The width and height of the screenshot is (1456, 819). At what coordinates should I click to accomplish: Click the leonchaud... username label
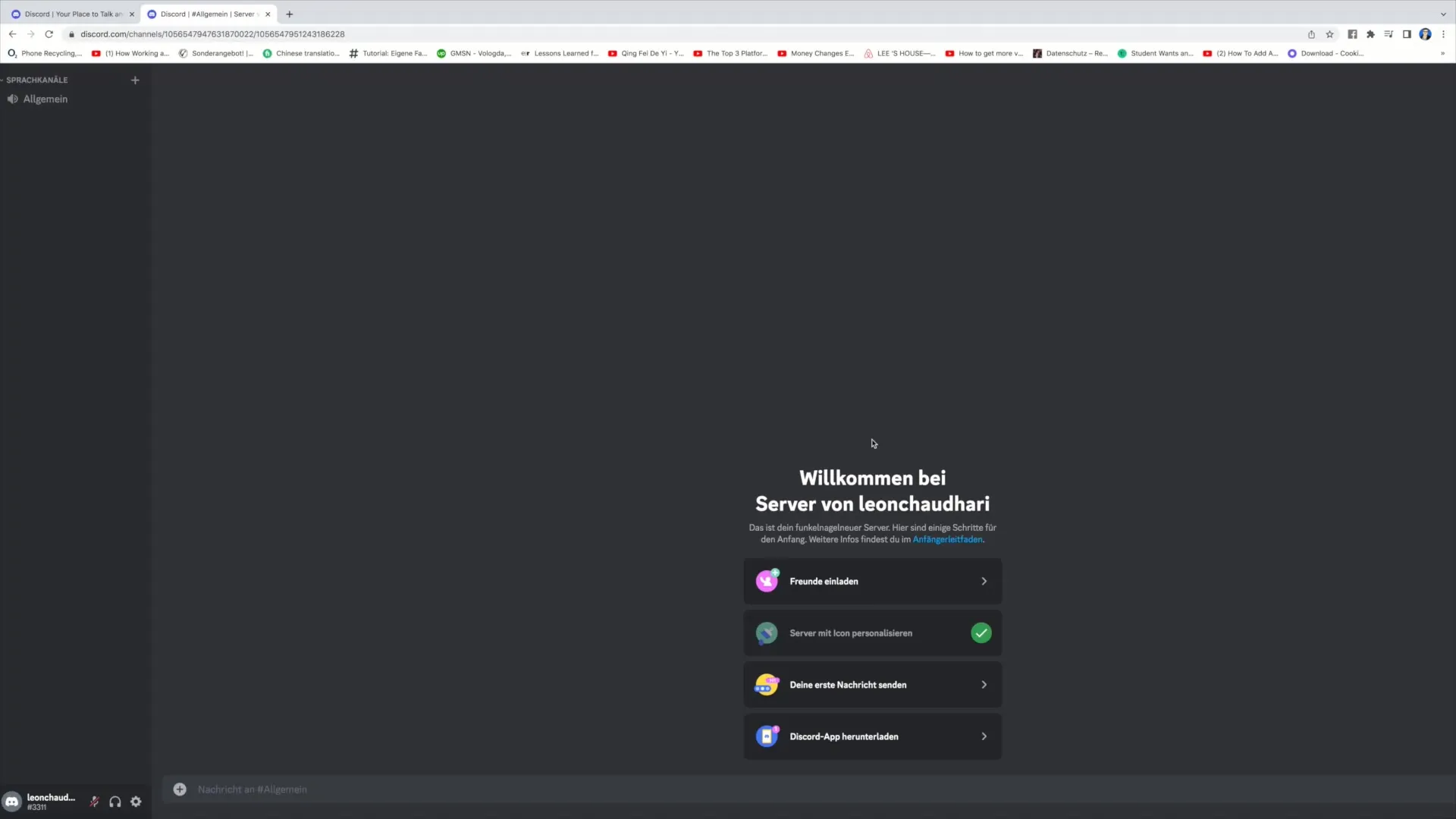click(51, 796)
